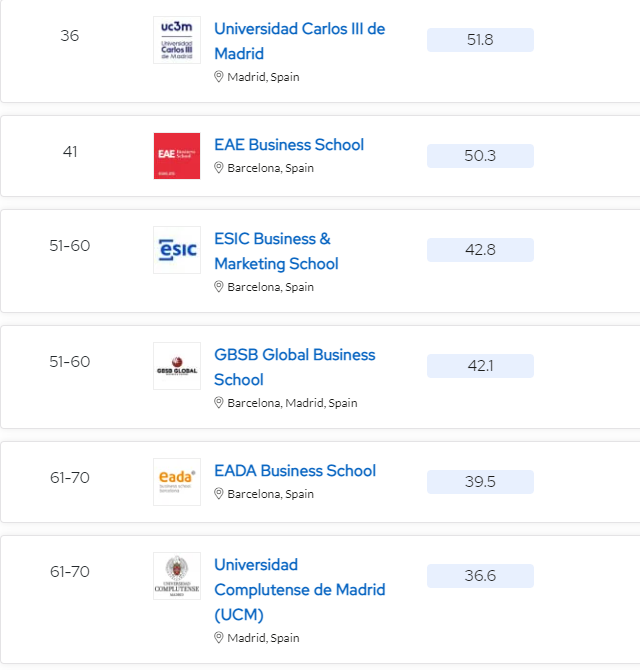Click location pin under EAE Business School
This screenshot has width=640, height=670.
point(219,168)
